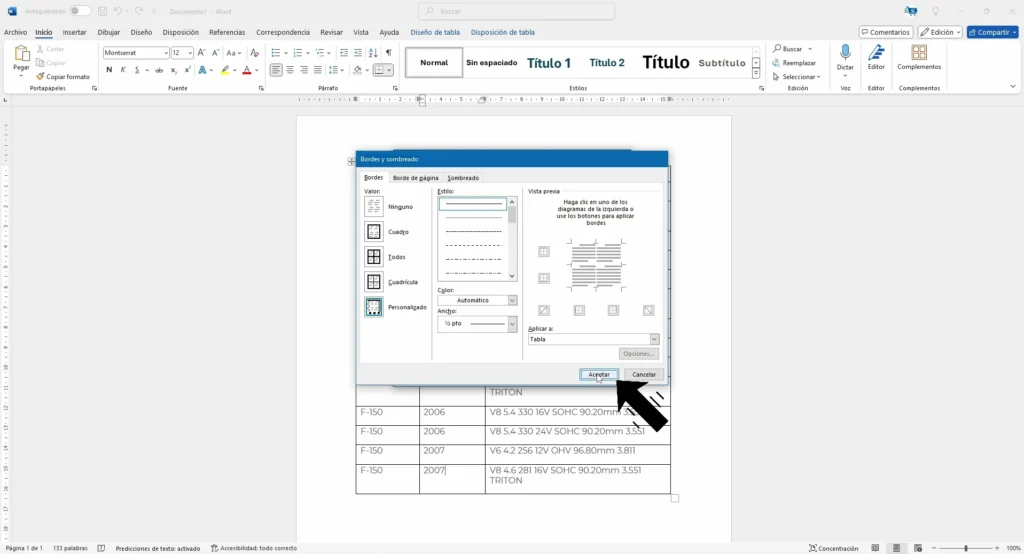Open the Insertar ribbon tab
This screenshot has width=1024, height=554.
(74, 32)
